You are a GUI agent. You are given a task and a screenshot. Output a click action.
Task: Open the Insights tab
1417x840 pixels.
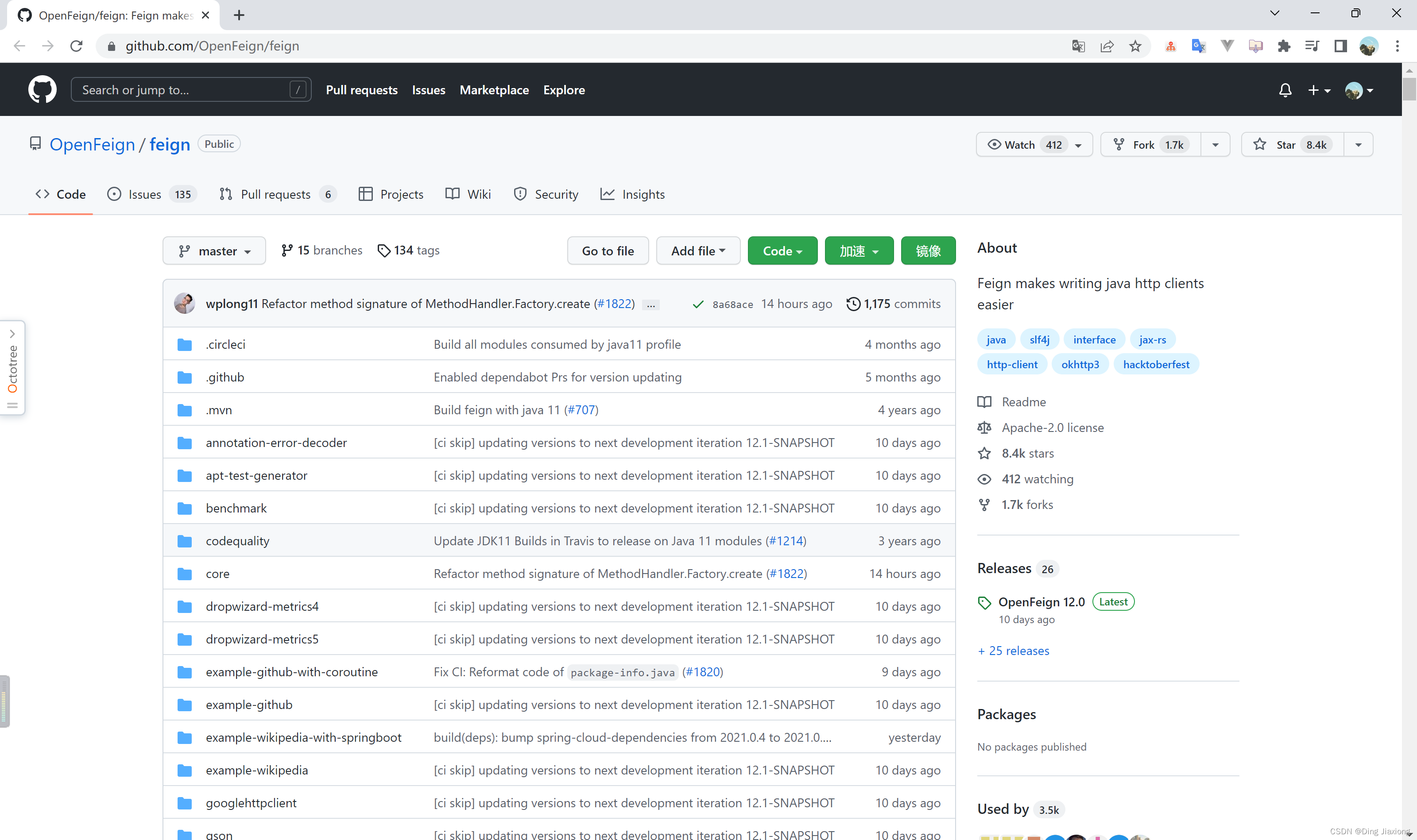click(633, 194)
